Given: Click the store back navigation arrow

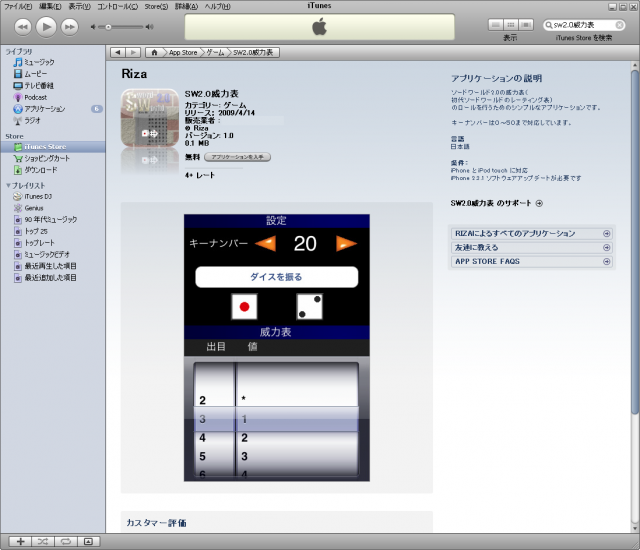Looking at the screenshot, I should coord(118,53).
